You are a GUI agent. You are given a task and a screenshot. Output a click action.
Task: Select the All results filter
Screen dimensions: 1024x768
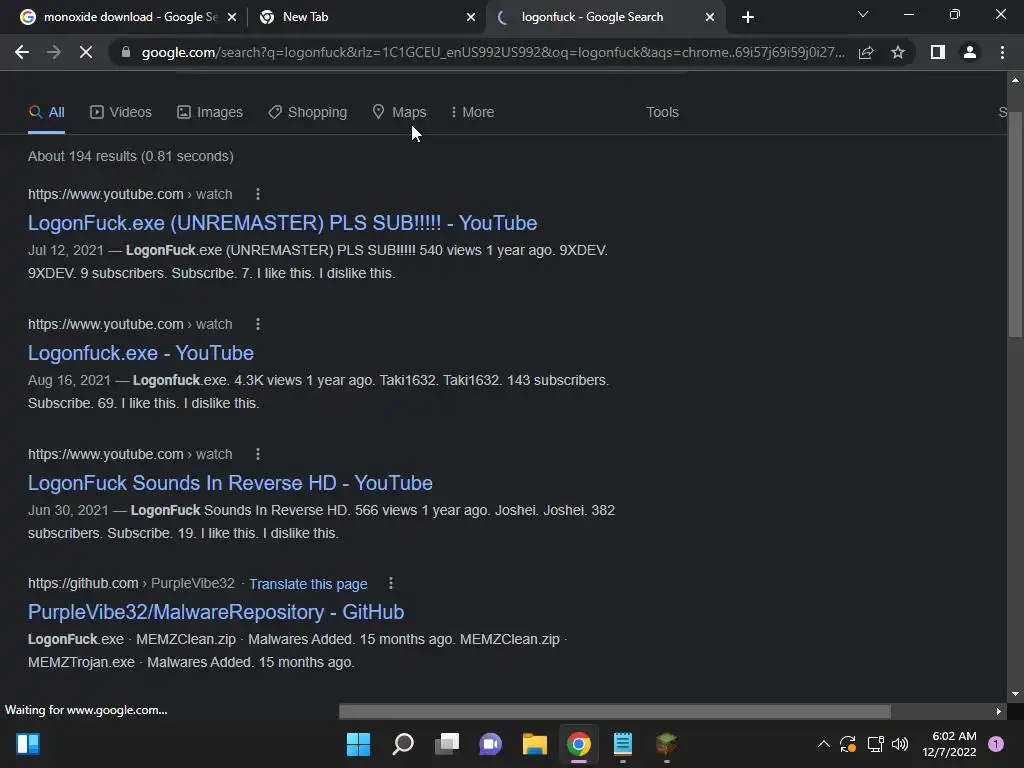46,112
